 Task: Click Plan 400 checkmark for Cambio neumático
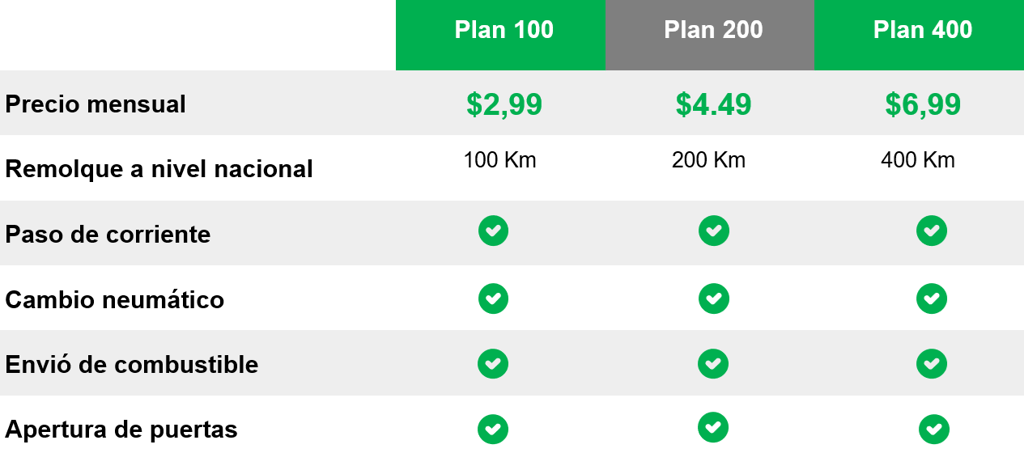coord(931,298)
